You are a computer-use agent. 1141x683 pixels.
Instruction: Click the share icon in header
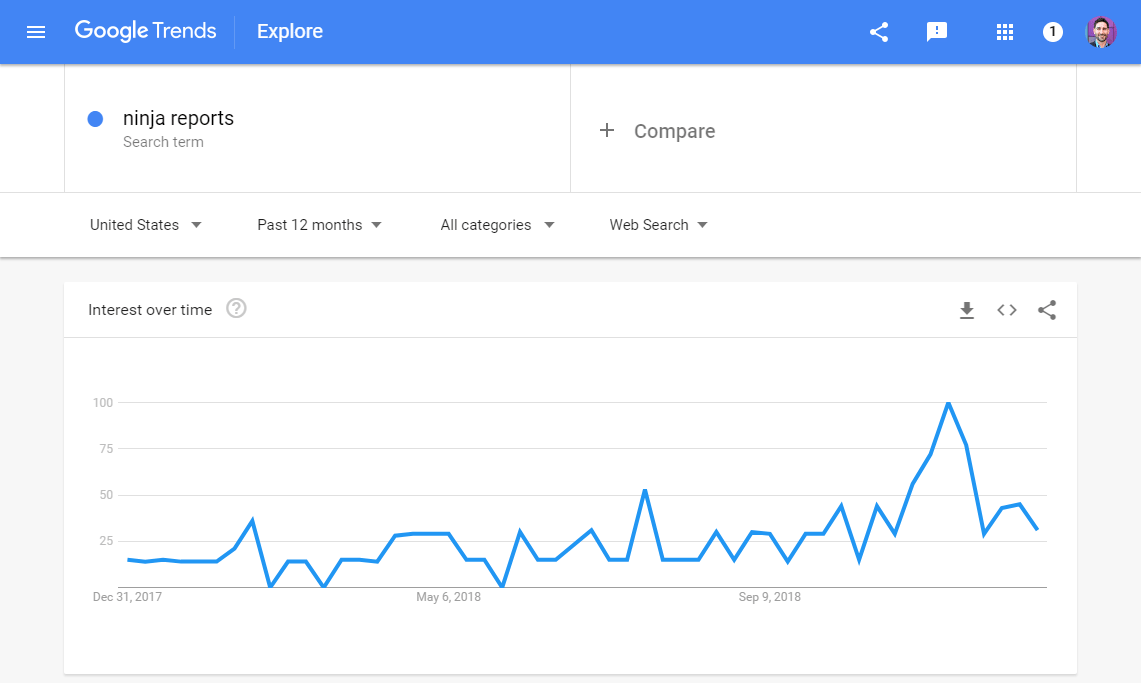879,32
